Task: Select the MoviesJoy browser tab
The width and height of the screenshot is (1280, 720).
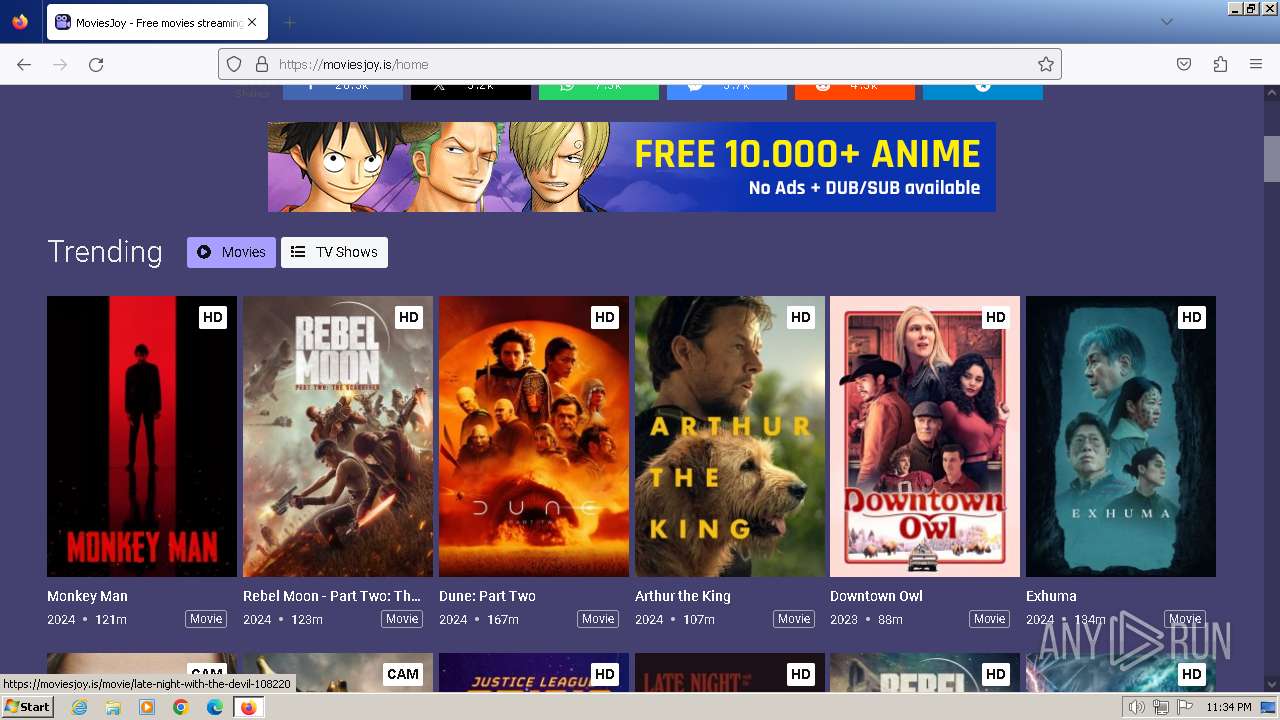Action: click(157, 22)
